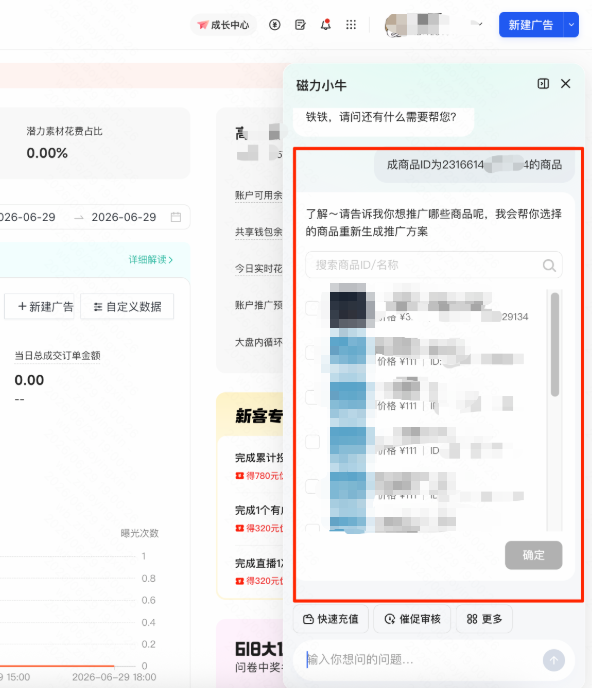Open the nine-dot apps grid icon
592x688 pixels.
351,25
